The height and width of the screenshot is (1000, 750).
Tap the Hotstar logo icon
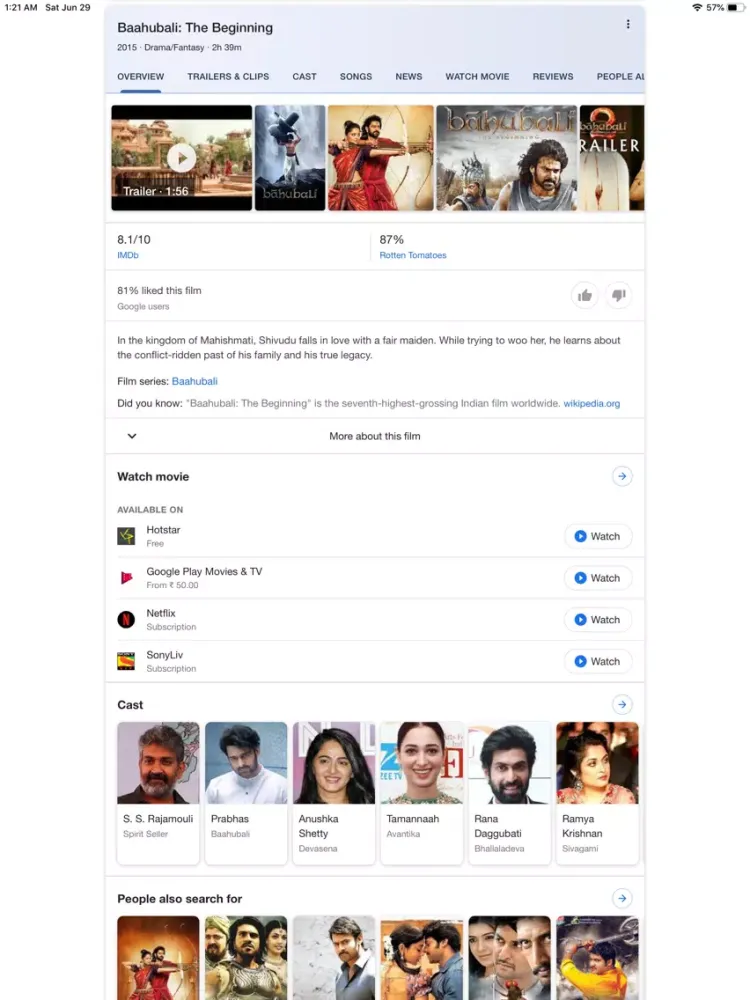point(126,536)
